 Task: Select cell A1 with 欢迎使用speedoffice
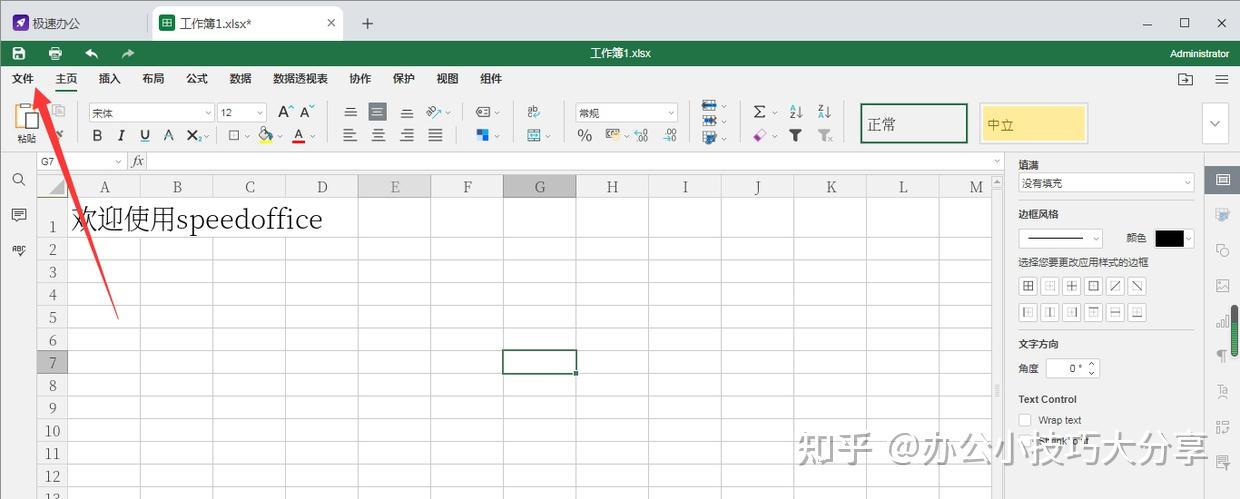pyautogui.click(x=104, y=218)
